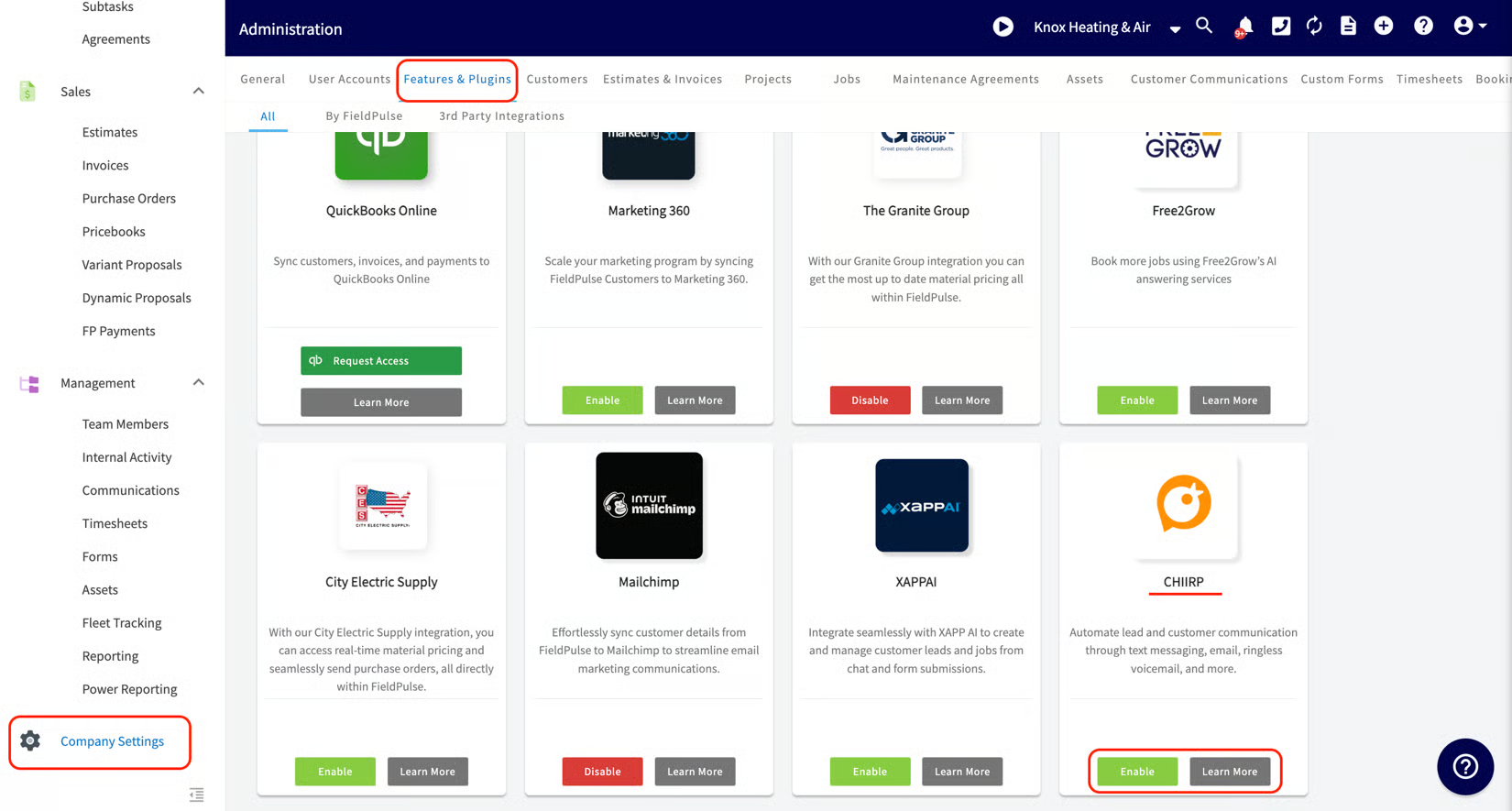Open the top bar help question mark

tap(1423, 26)
